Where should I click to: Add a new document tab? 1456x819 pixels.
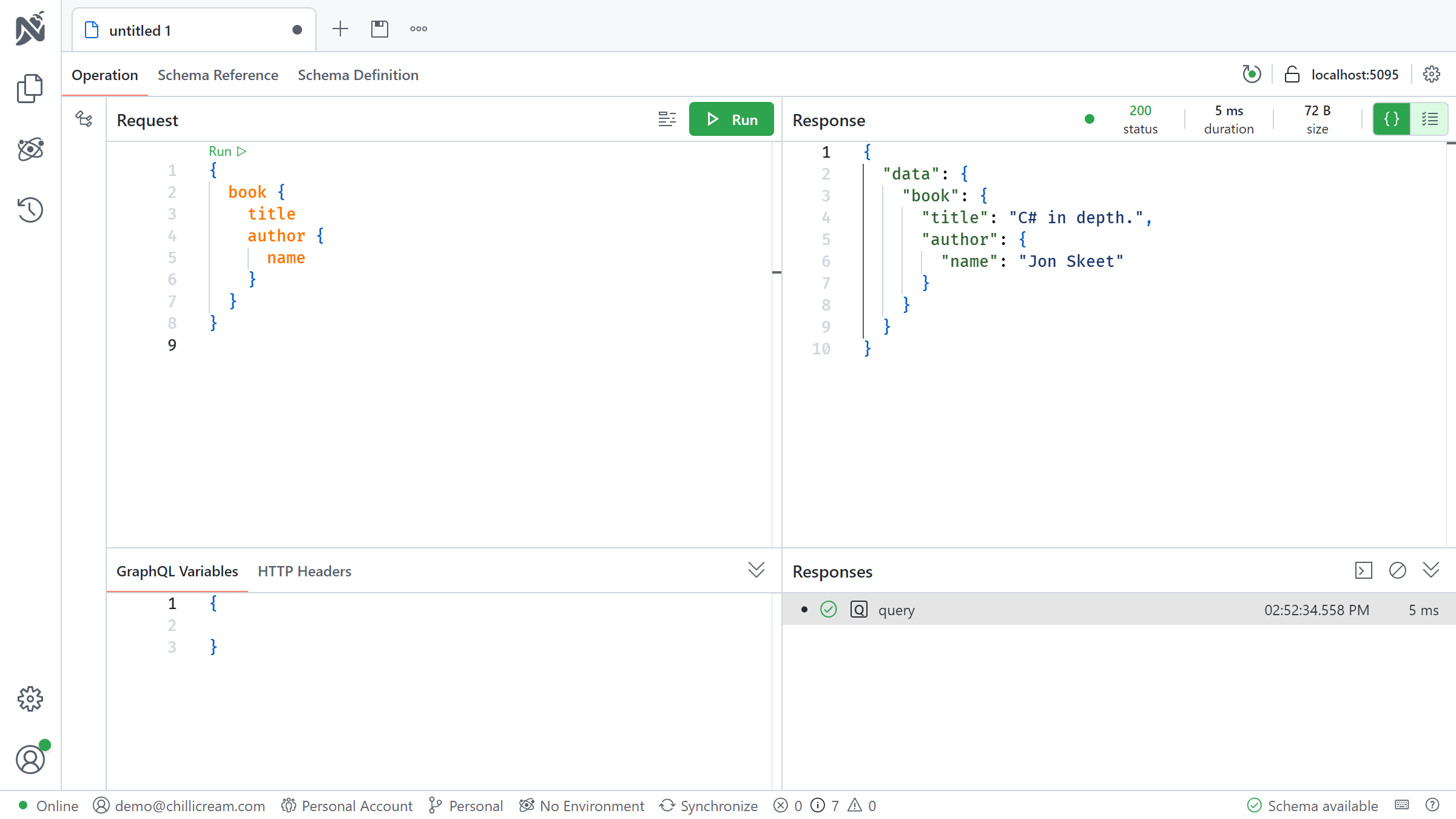(x=340, y=29)
